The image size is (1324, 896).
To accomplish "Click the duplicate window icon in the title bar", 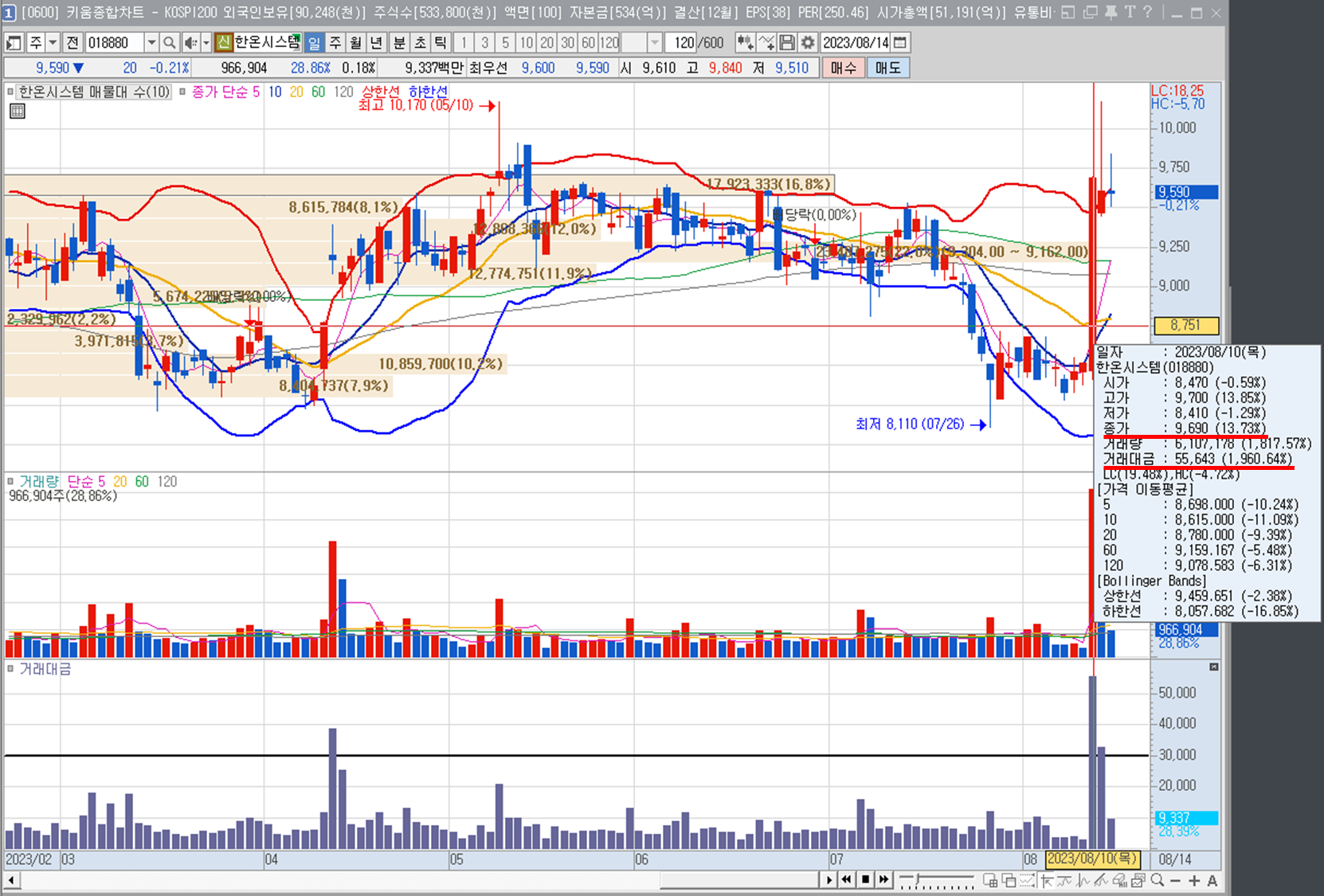I will (x=1090, y=12).
